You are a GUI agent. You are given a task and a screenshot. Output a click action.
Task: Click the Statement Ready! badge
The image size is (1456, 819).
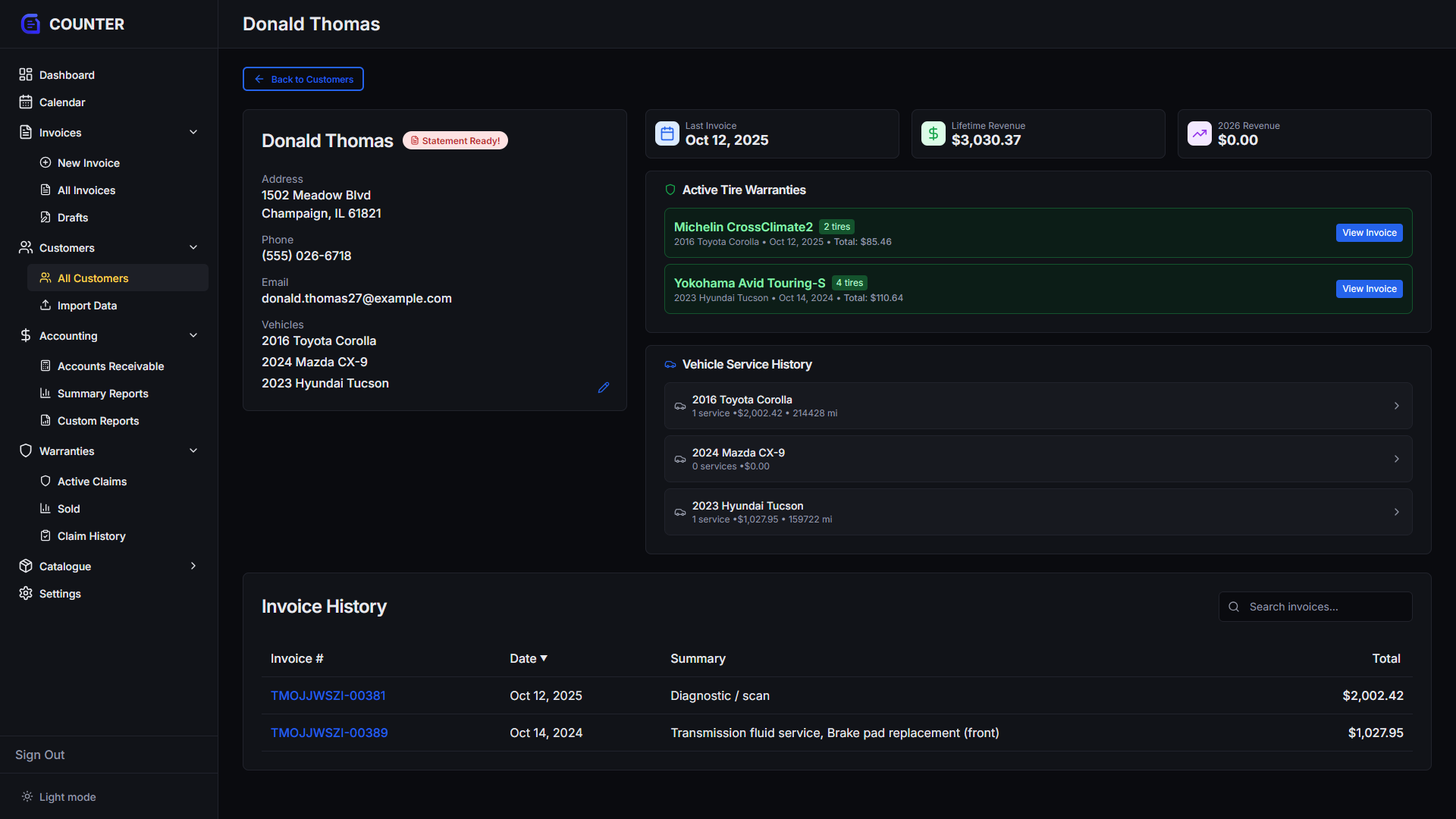455,140
